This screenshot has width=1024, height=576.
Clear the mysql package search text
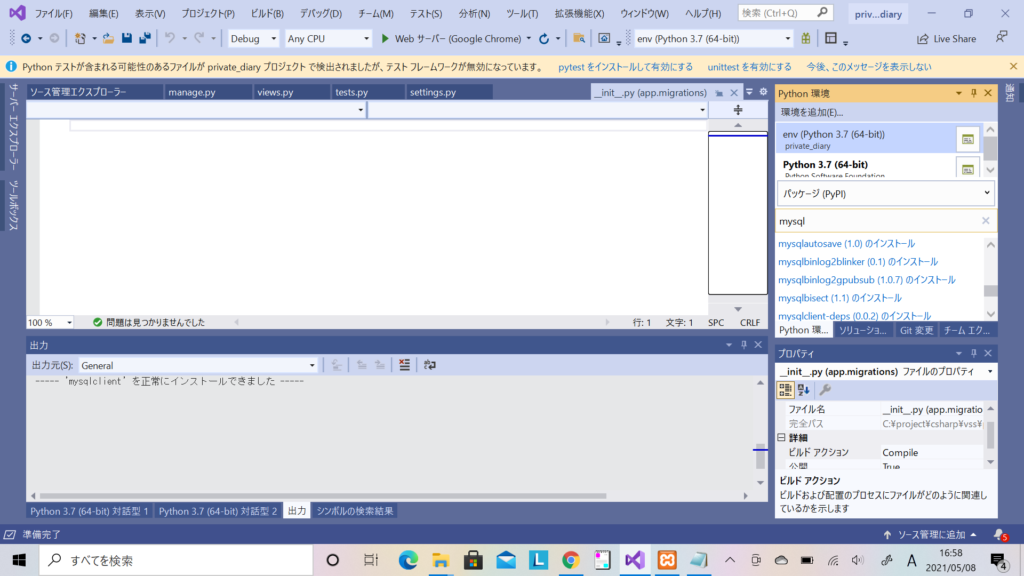pos(985,221)
